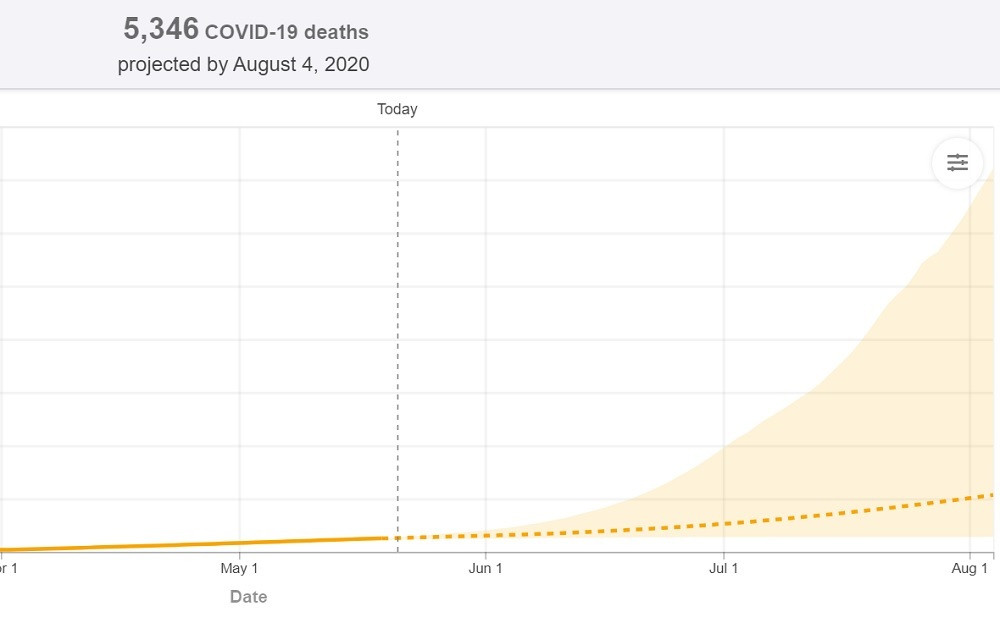Click the blank chart area above the solid line
1000x623 pixels.
200,350
